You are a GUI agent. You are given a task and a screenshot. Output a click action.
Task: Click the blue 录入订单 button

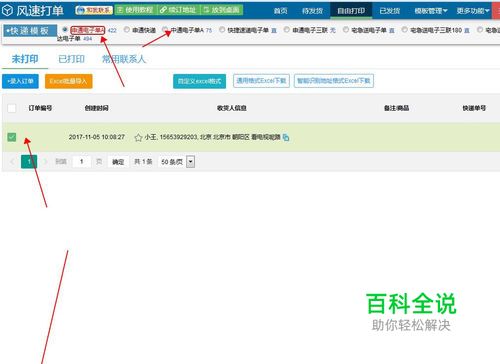coord(20,81)
